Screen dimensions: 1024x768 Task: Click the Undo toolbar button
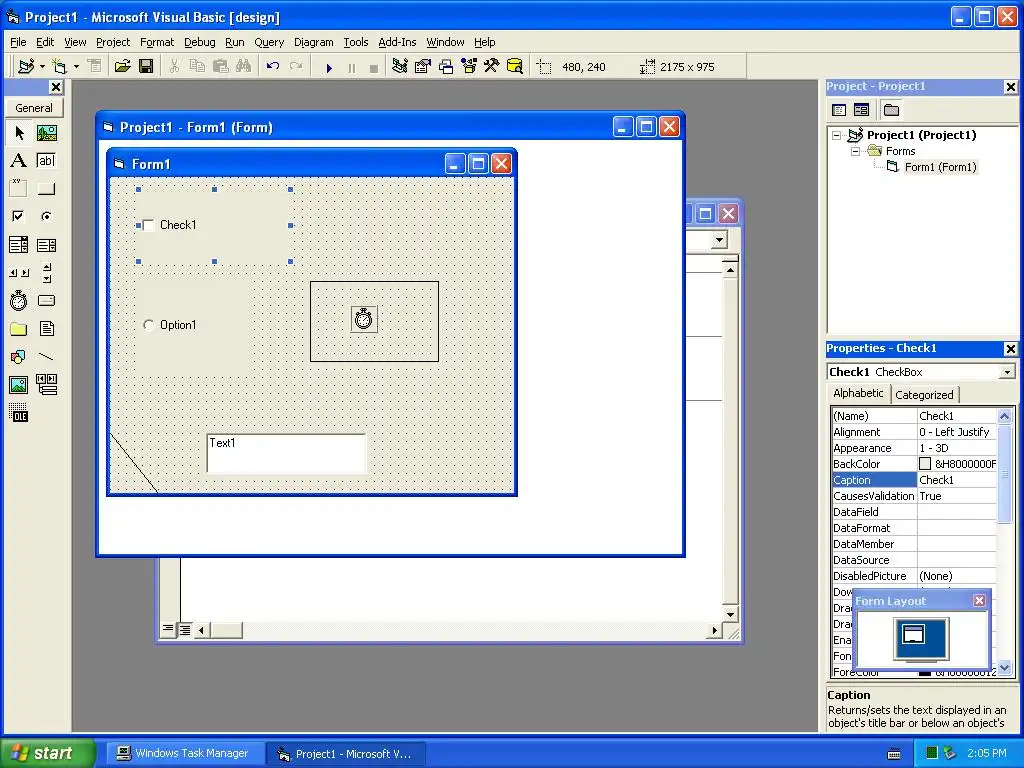272,66
